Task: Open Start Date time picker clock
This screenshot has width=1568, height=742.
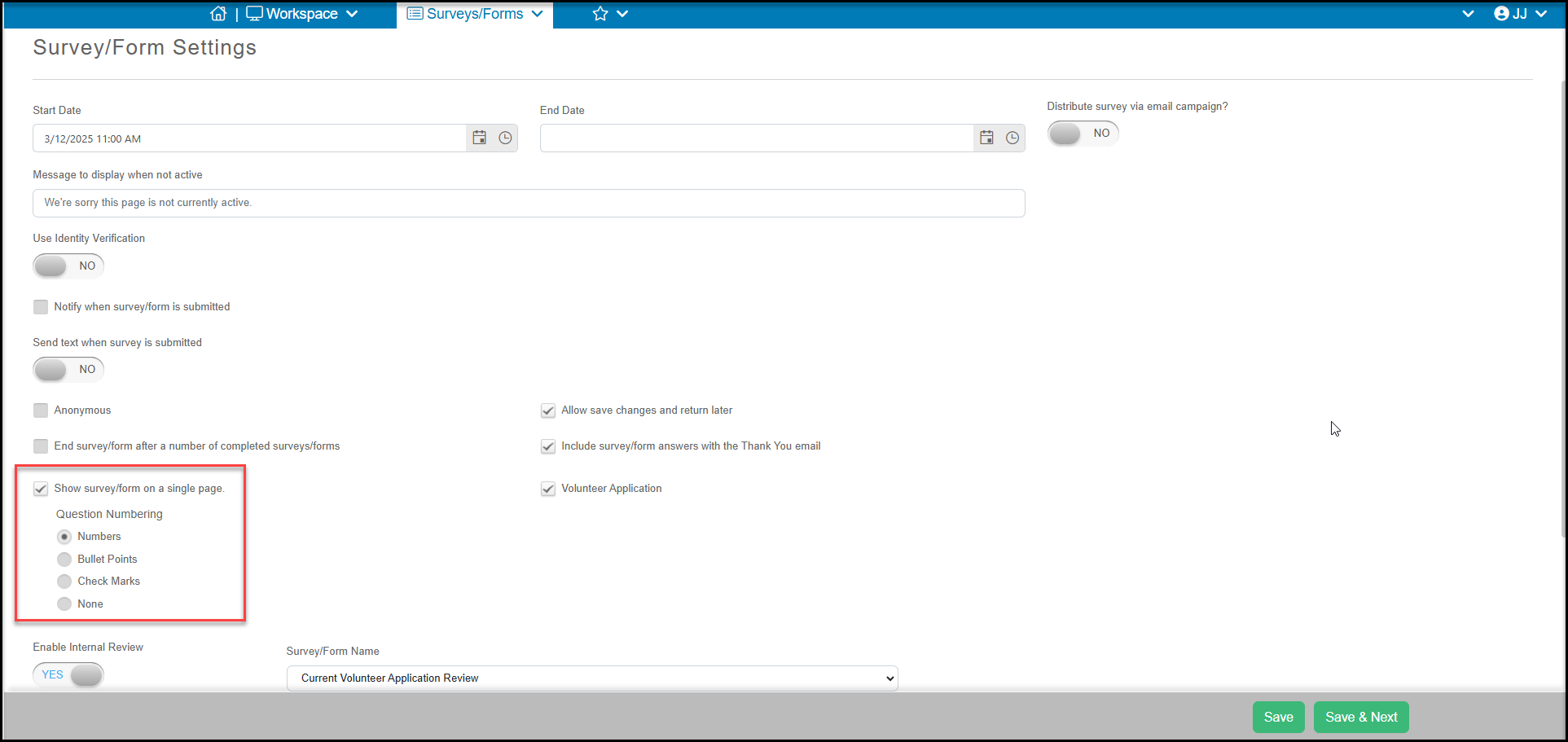Action: (x=505, y=138)
